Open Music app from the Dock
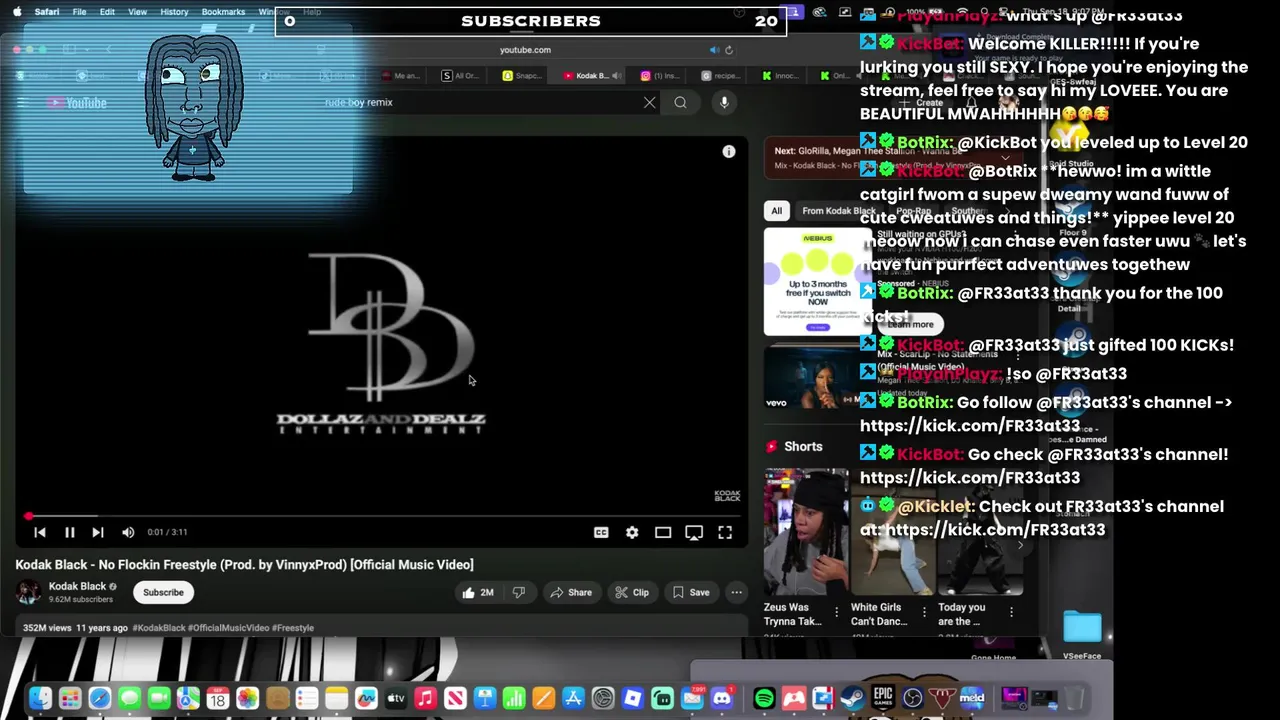This screenshot has width=1280, height=720. 425,698
